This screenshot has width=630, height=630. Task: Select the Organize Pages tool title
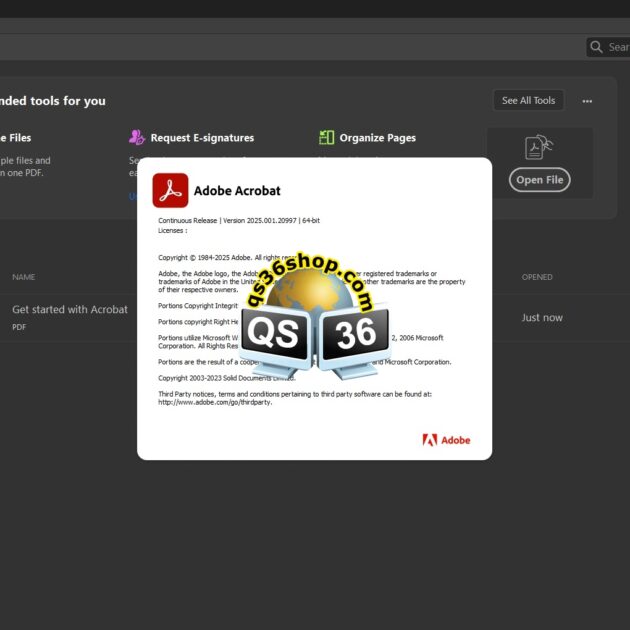[377, 138]
